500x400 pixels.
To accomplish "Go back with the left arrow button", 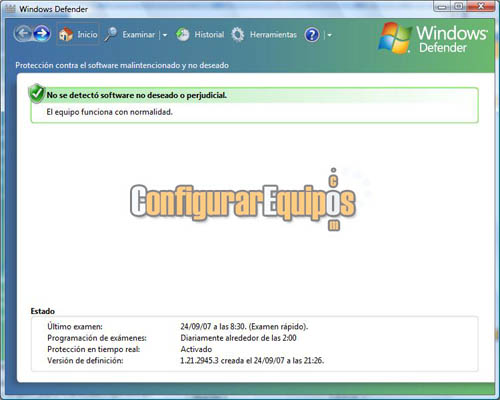I will pyautogui.click(x=23, y=33).
